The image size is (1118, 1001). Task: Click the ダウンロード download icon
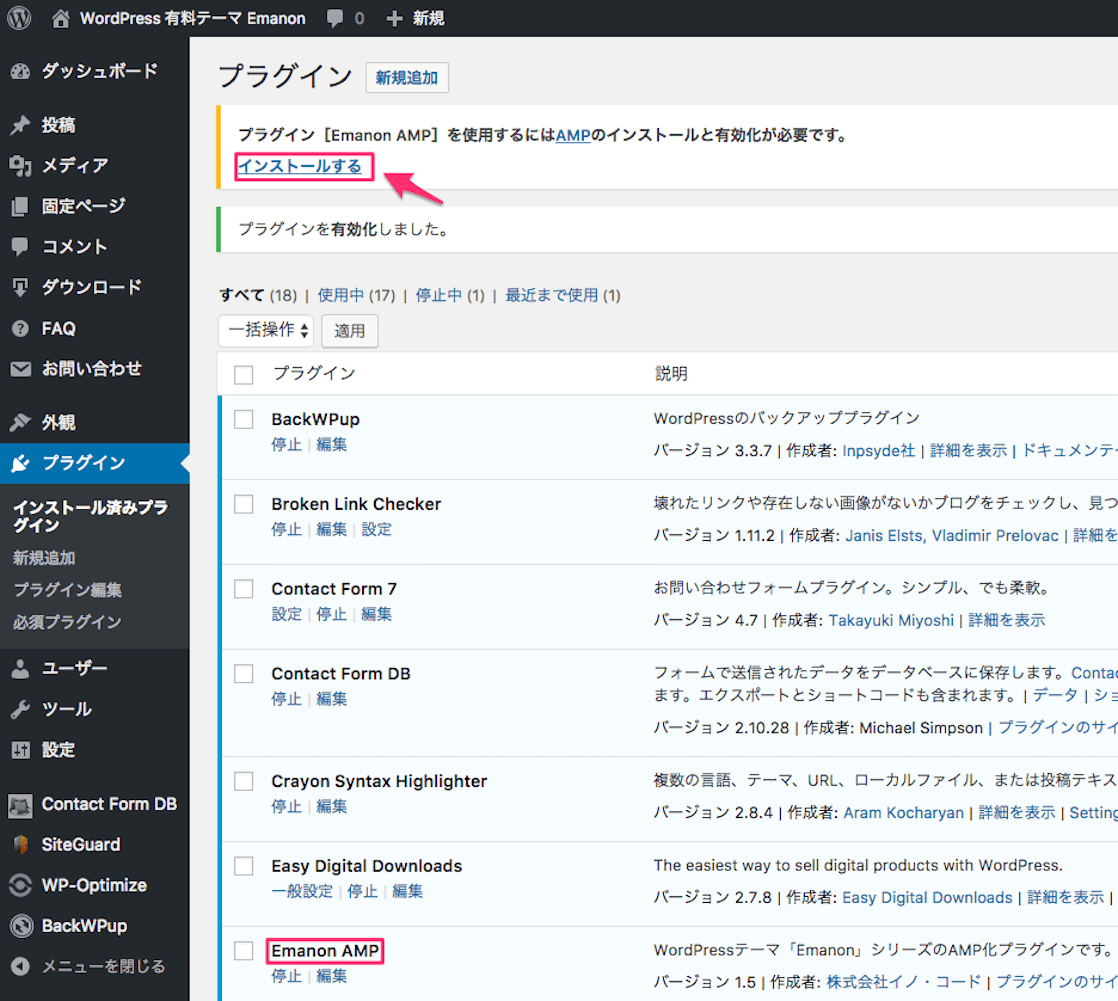(21, 287)
